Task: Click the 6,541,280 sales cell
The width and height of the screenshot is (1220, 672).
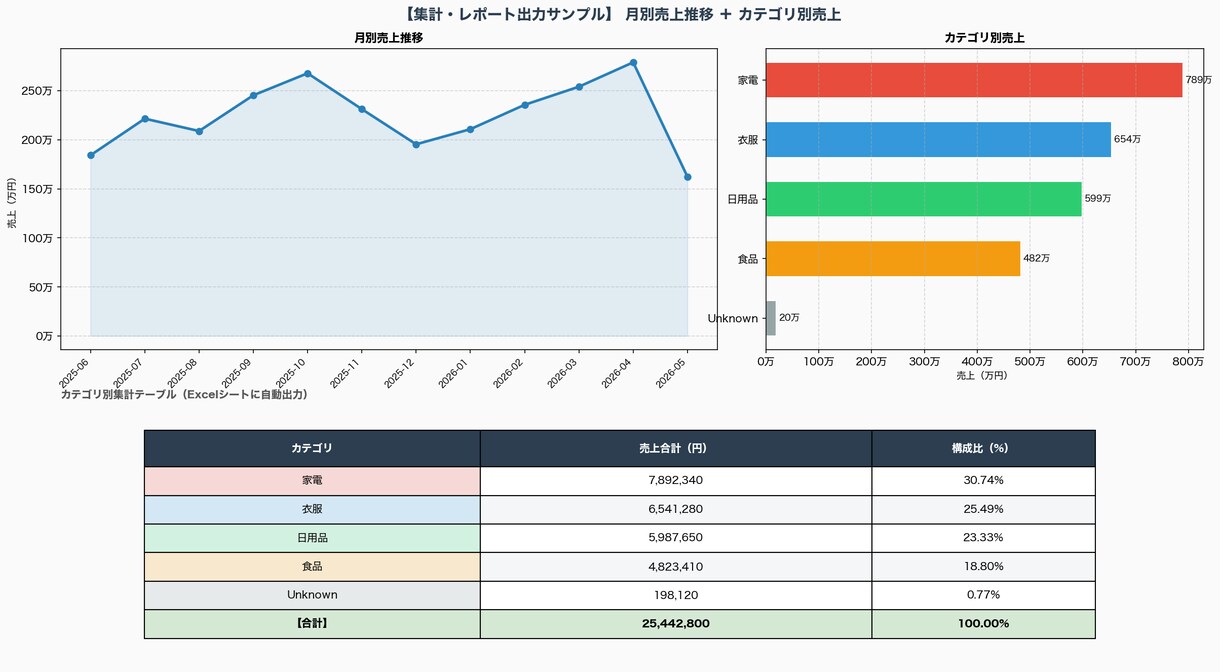Action: (x=676, y=510)
